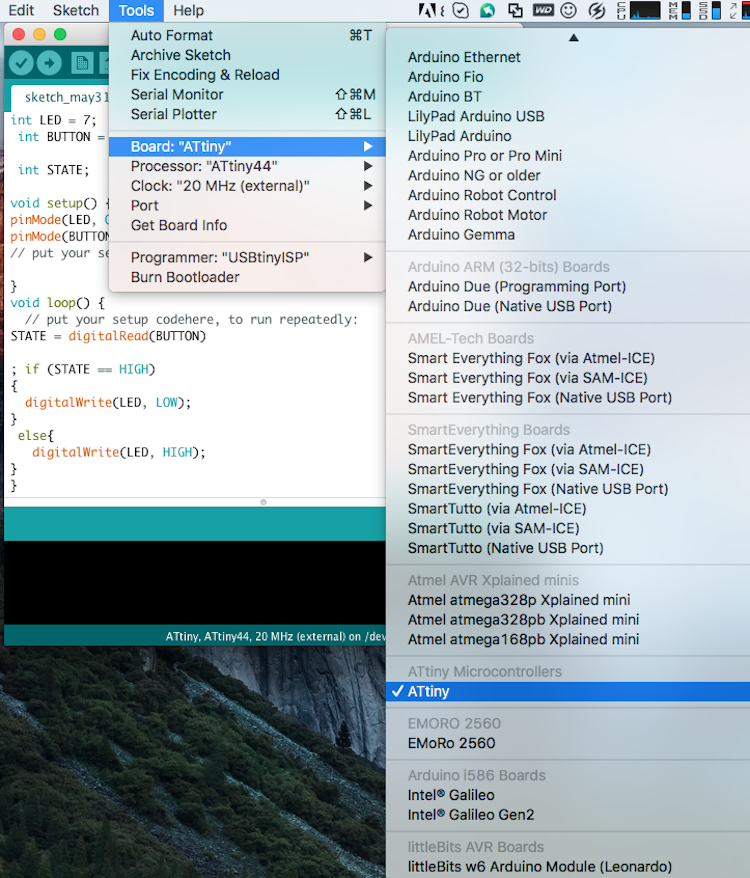The height and width of the screenshot is (878, 750).
Task: Click the green circular arrow icon in menu bar
Action: tap(488, 10)
